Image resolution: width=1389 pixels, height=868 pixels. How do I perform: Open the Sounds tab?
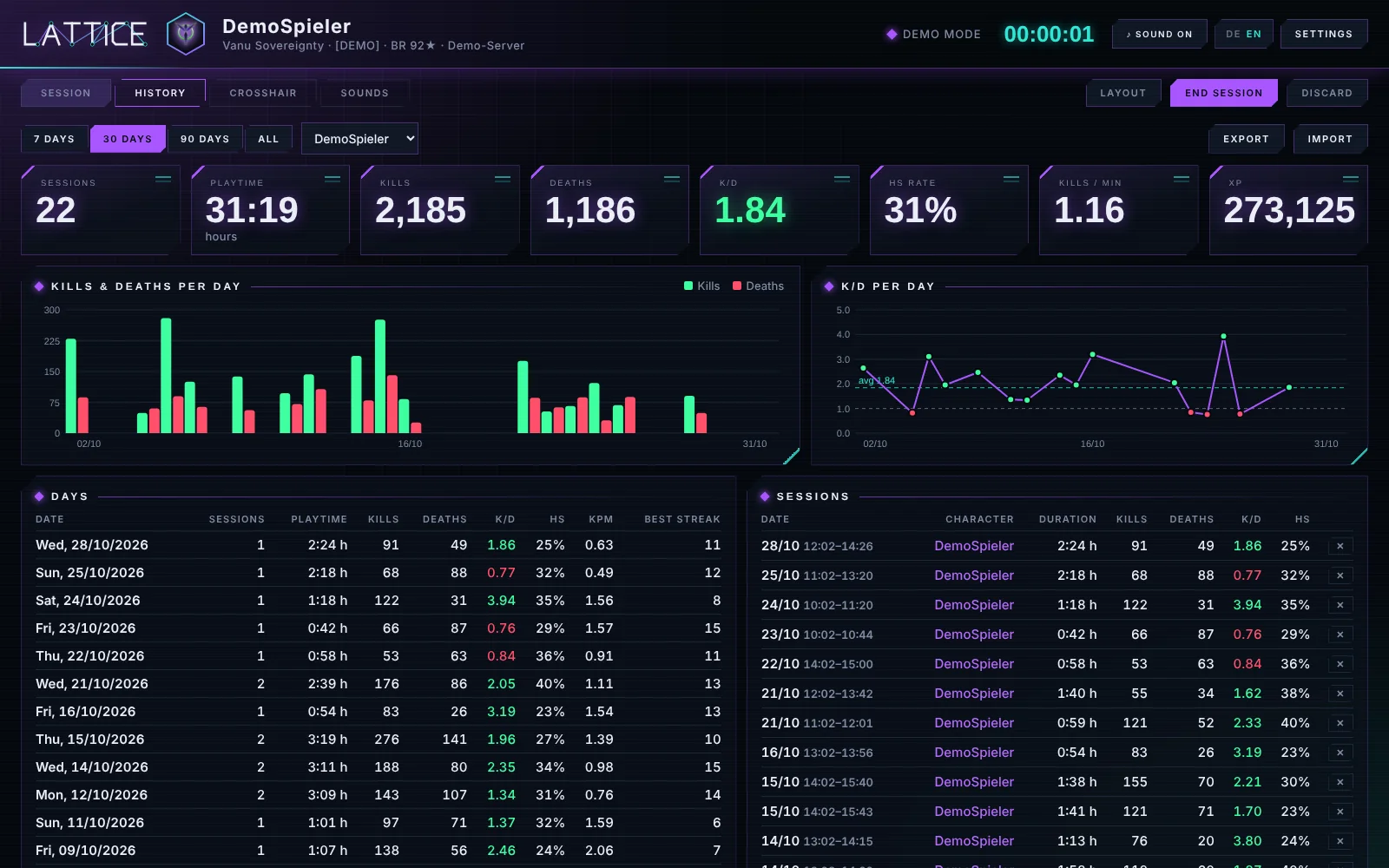coord(365,93)
